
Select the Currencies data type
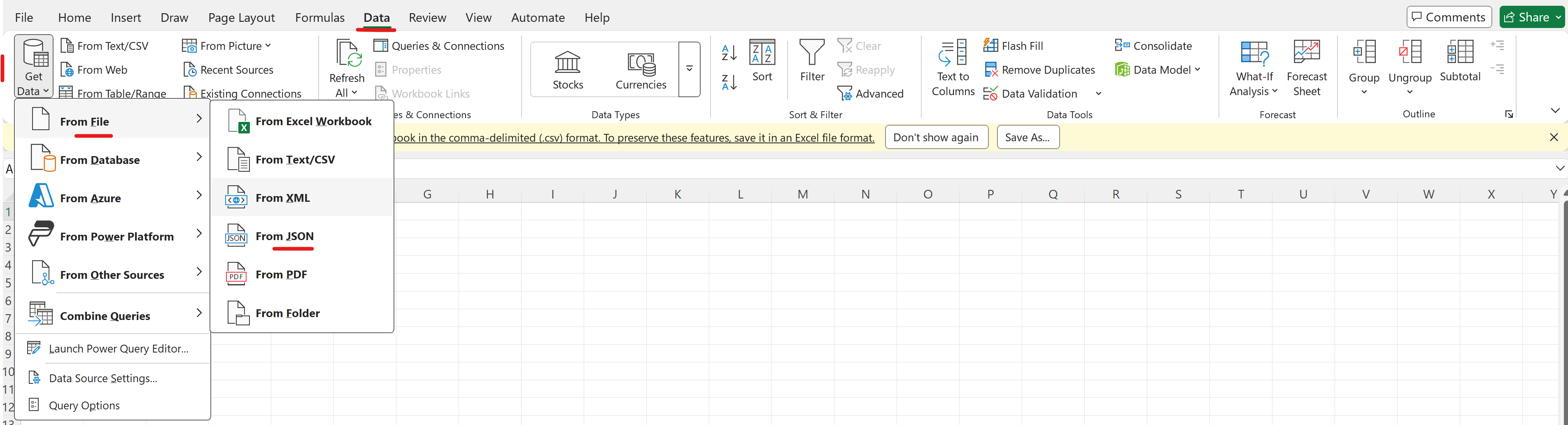pyautogui.click(x=641, y=70)
